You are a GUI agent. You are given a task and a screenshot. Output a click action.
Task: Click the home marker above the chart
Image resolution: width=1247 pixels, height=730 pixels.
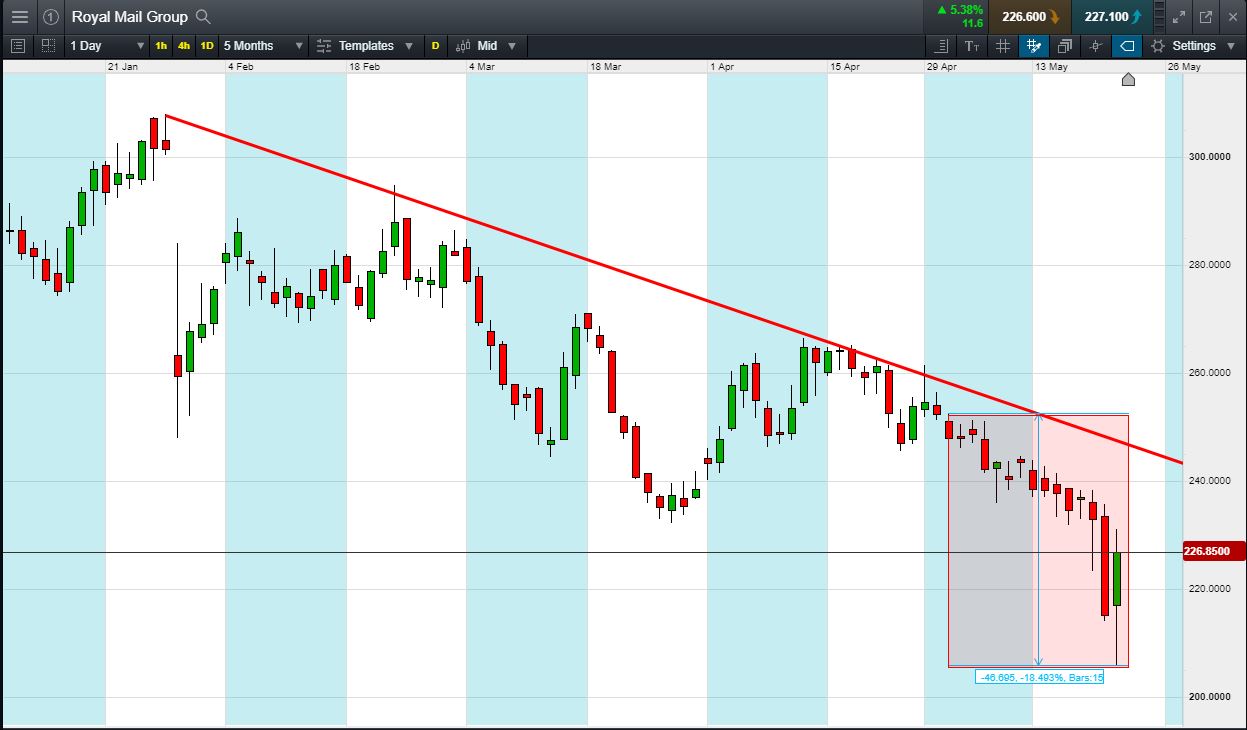1128,80
